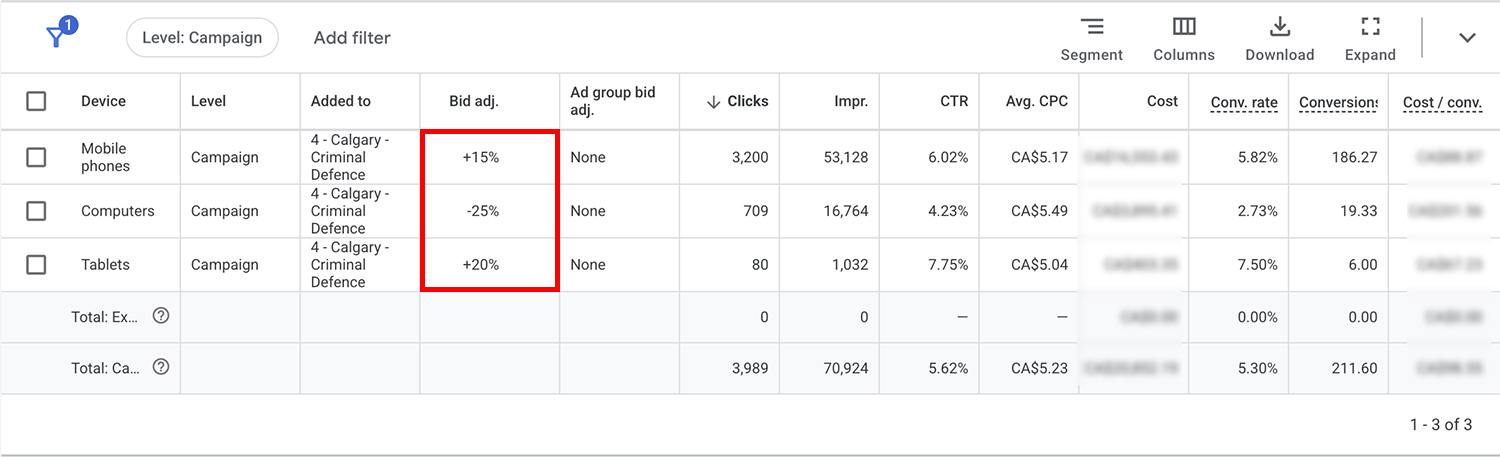Open the filter funnel icon
1500x457 pixels.
(58, 37)
